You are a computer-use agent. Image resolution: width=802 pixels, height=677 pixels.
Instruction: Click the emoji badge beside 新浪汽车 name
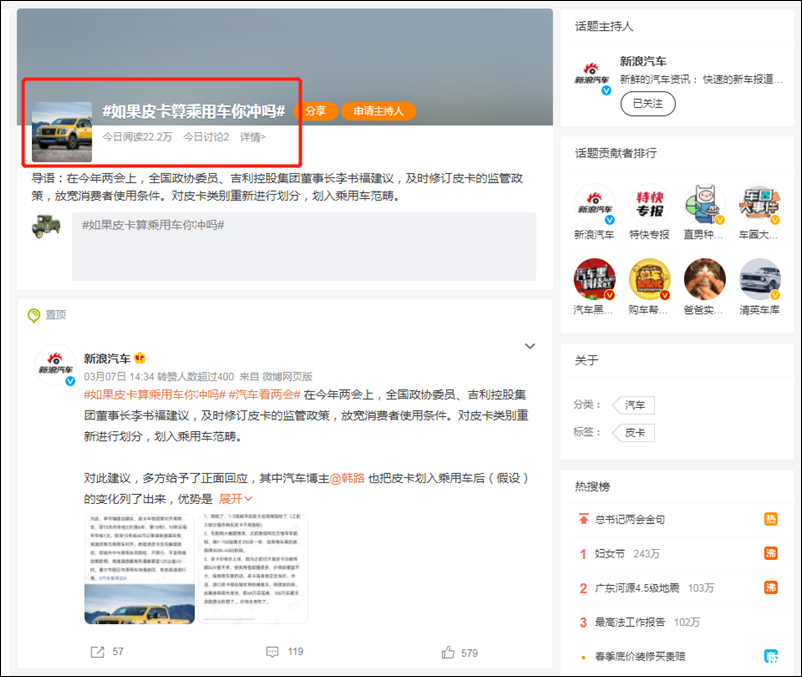(x=140, y=358)
